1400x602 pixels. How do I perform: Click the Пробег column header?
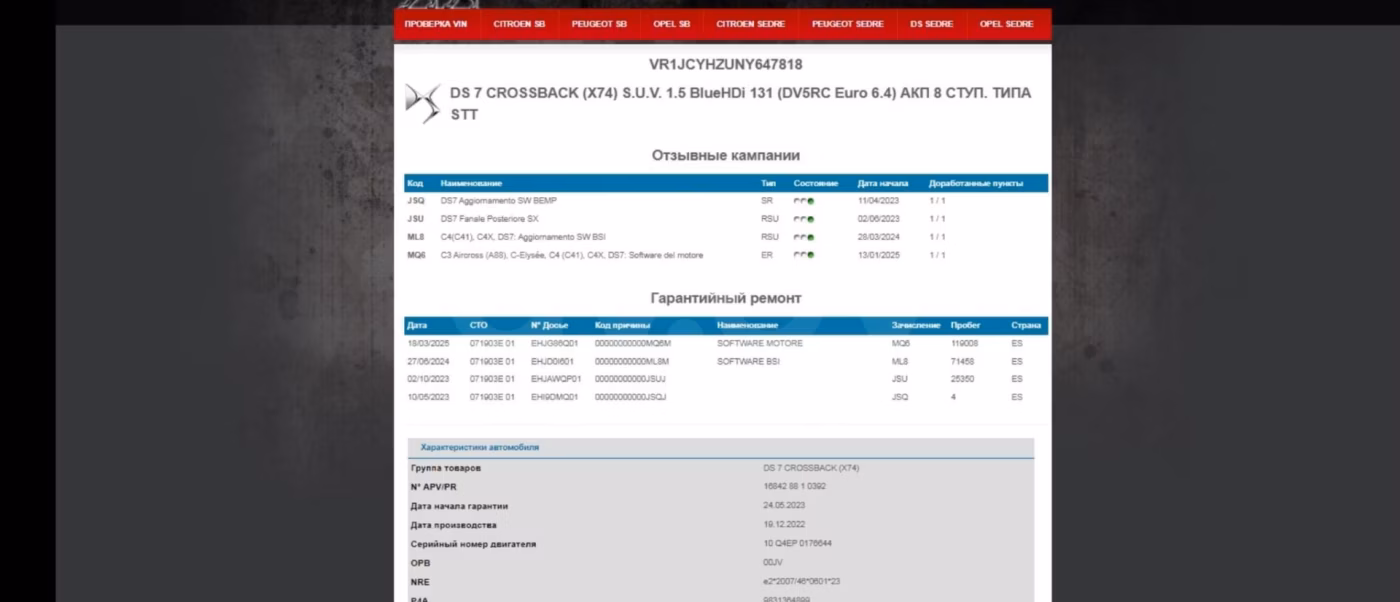pos(965,325)
